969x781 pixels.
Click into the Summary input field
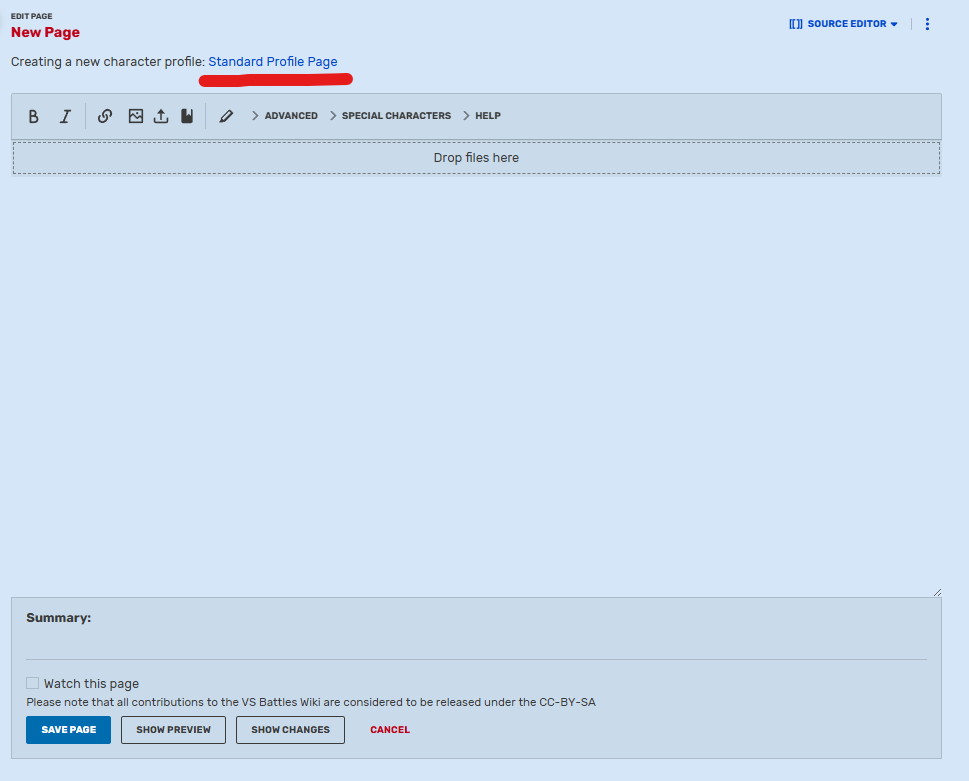[476, 646]
